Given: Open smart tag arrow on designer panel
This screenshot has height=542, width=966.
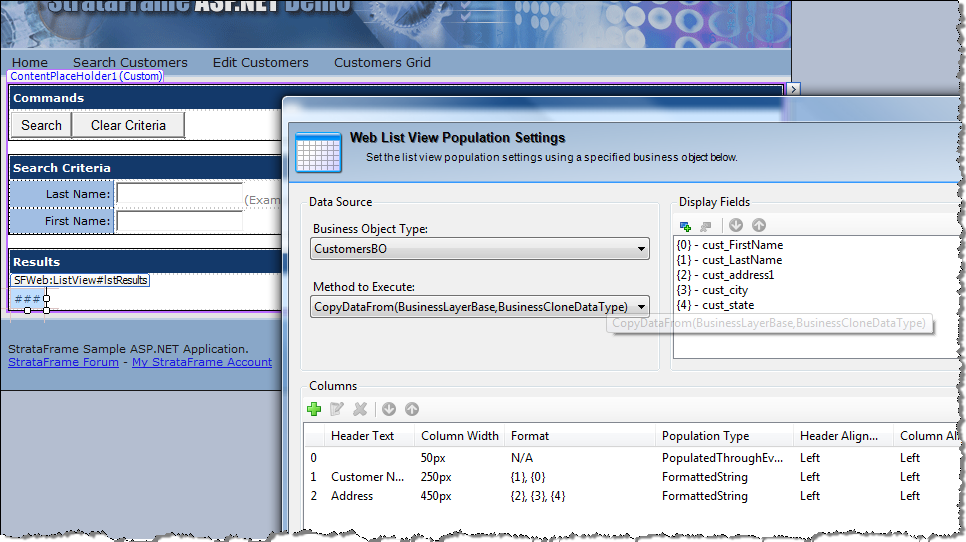Looking at the screenshot, I should click(794, 89).
